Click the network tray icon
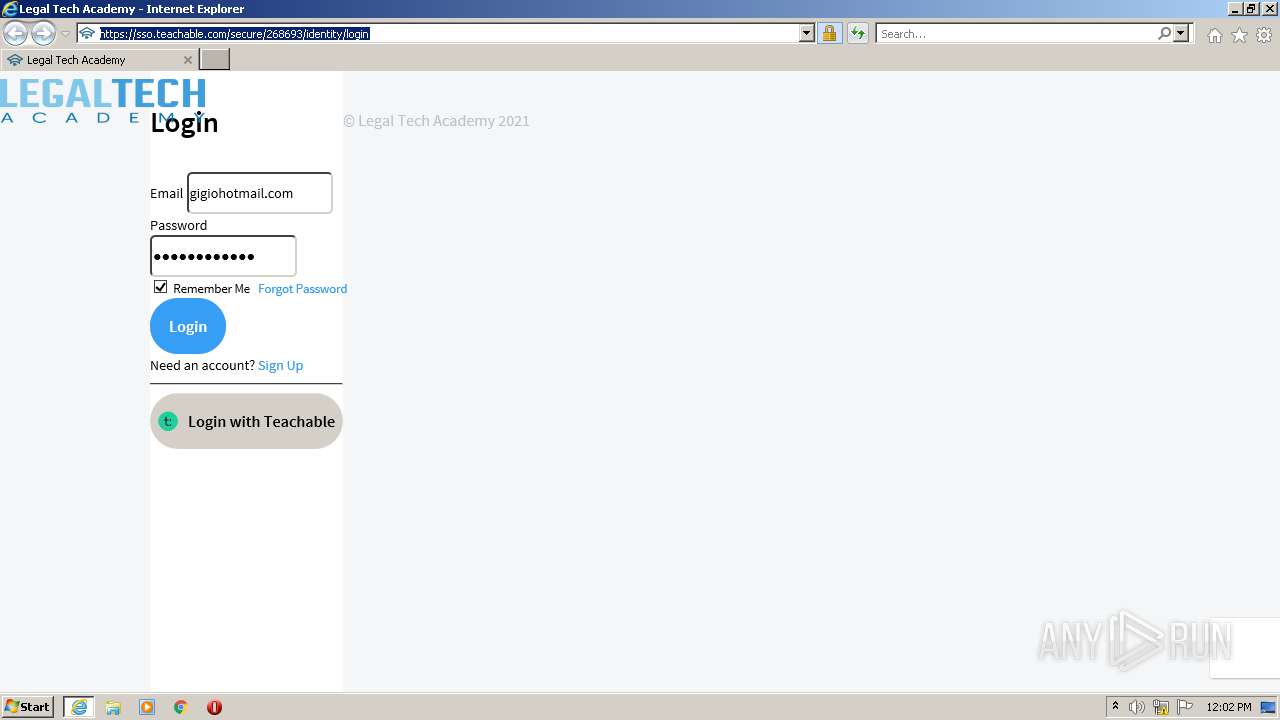Viewport: 1280px width, 720px height. (x=1161, y=707)
